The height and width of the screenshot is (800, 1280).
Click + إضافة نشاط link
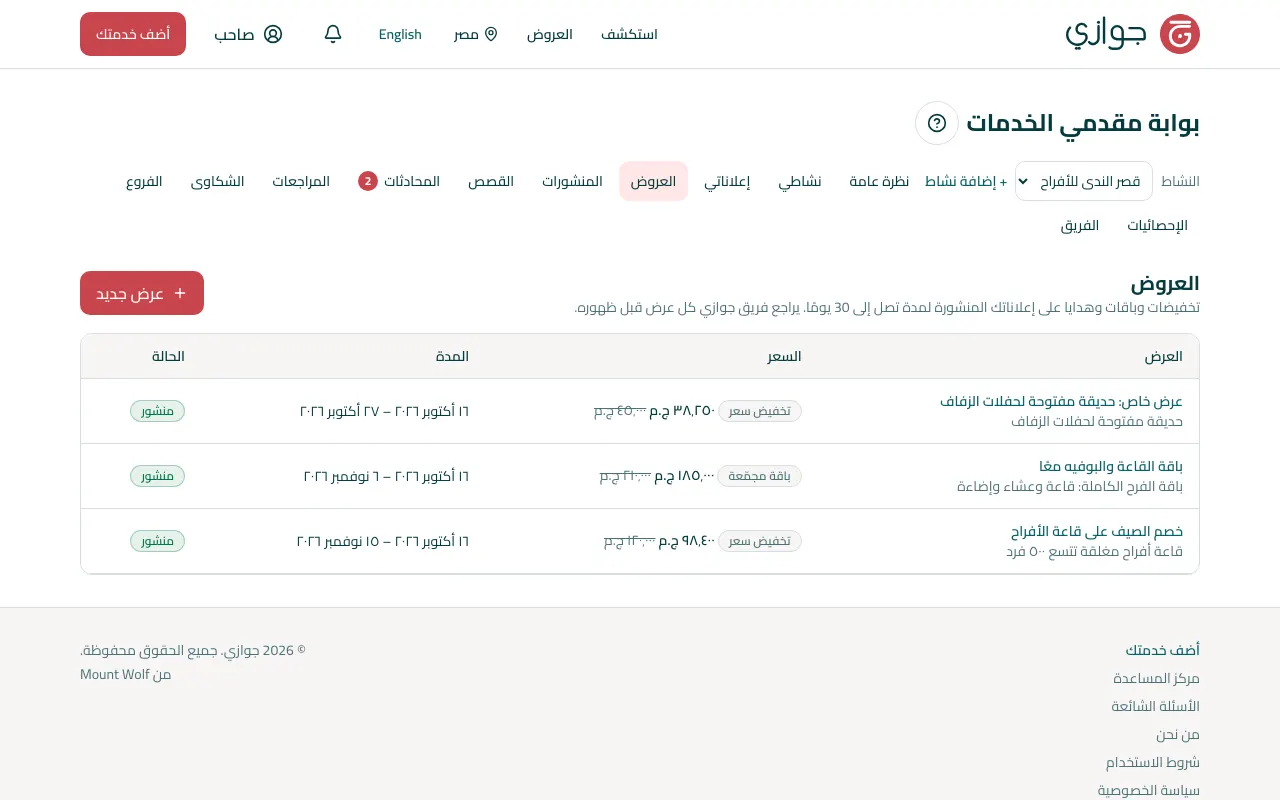[966, 181]
